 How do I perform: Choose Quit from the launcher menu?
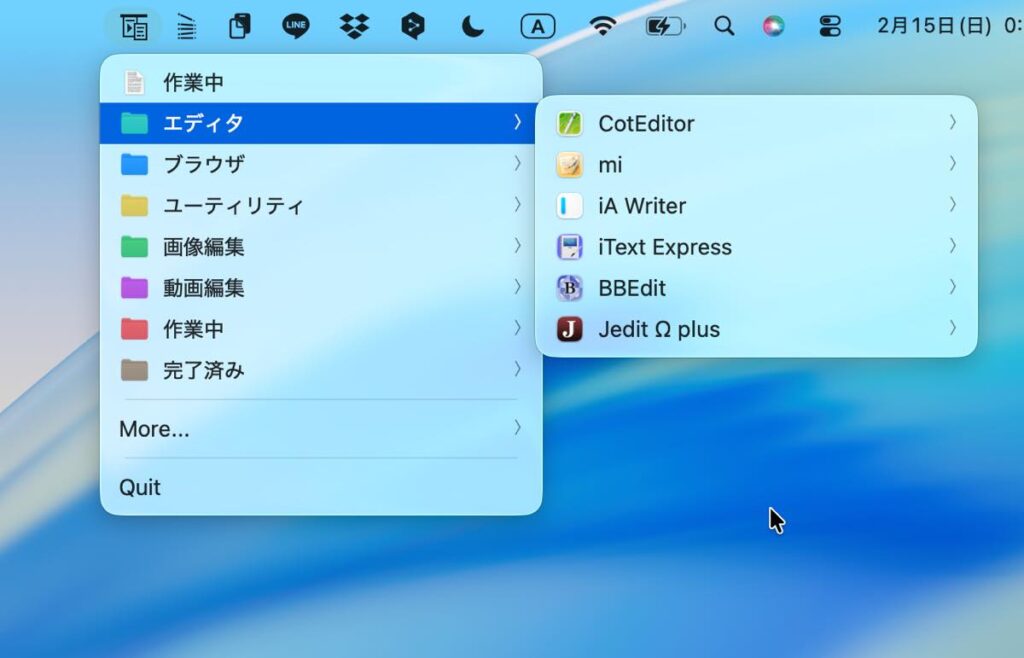[x=140, y=487]
